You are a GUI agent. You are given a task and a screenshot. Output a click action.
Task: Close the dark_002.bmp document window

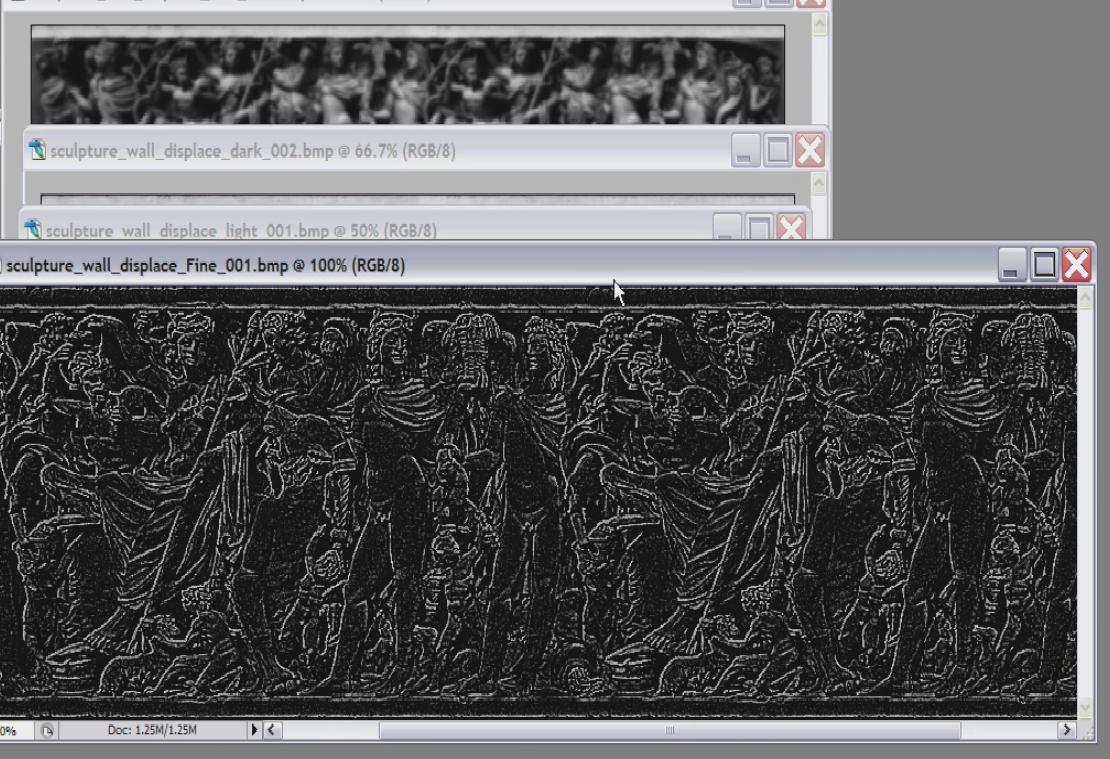[x=810, y=151]
